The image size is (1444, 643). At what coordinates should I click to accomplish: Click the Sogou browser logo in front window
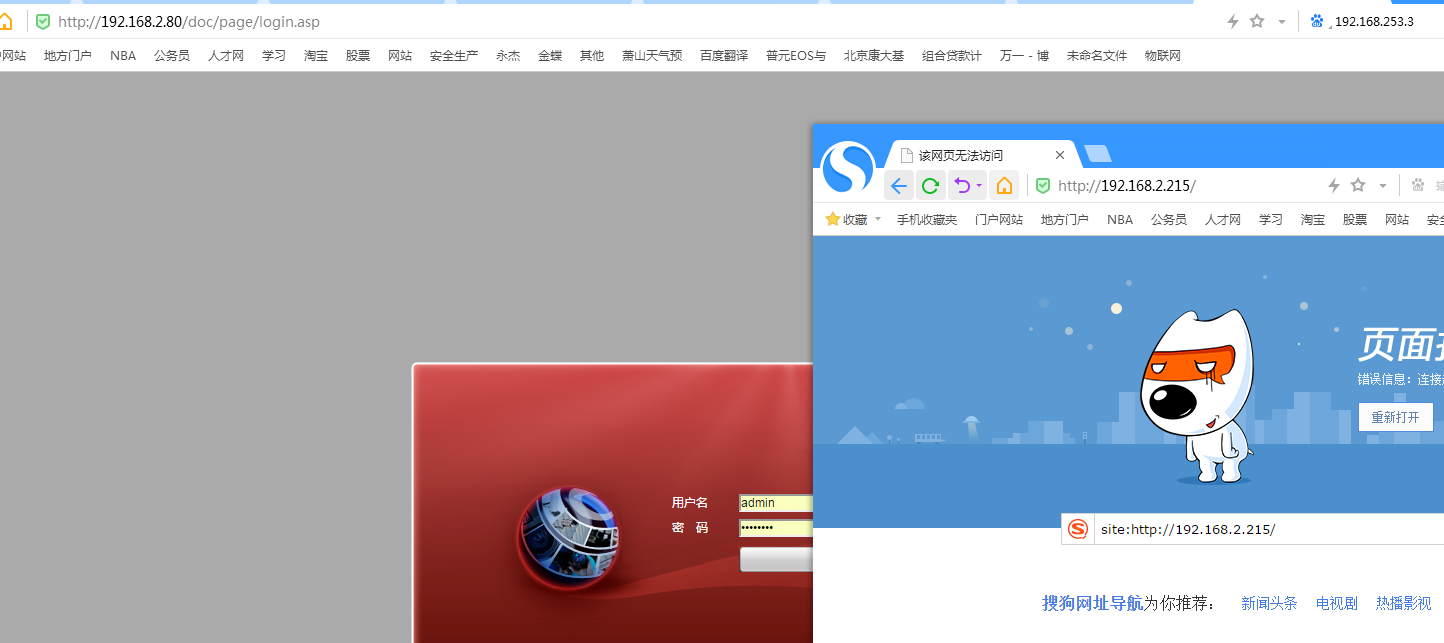pos(848,168)
